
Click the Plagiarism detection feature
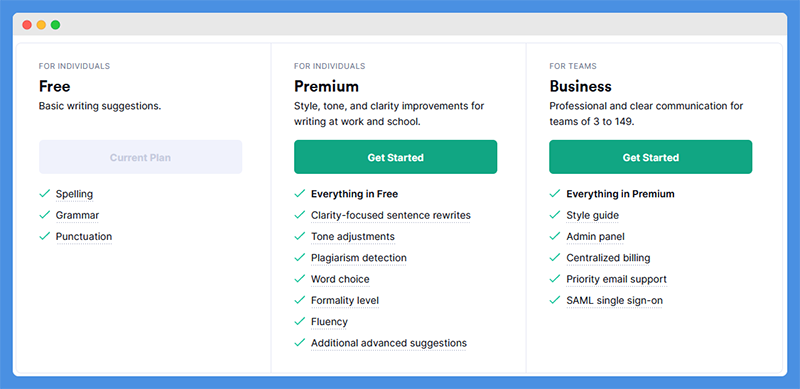coord(359,258)
